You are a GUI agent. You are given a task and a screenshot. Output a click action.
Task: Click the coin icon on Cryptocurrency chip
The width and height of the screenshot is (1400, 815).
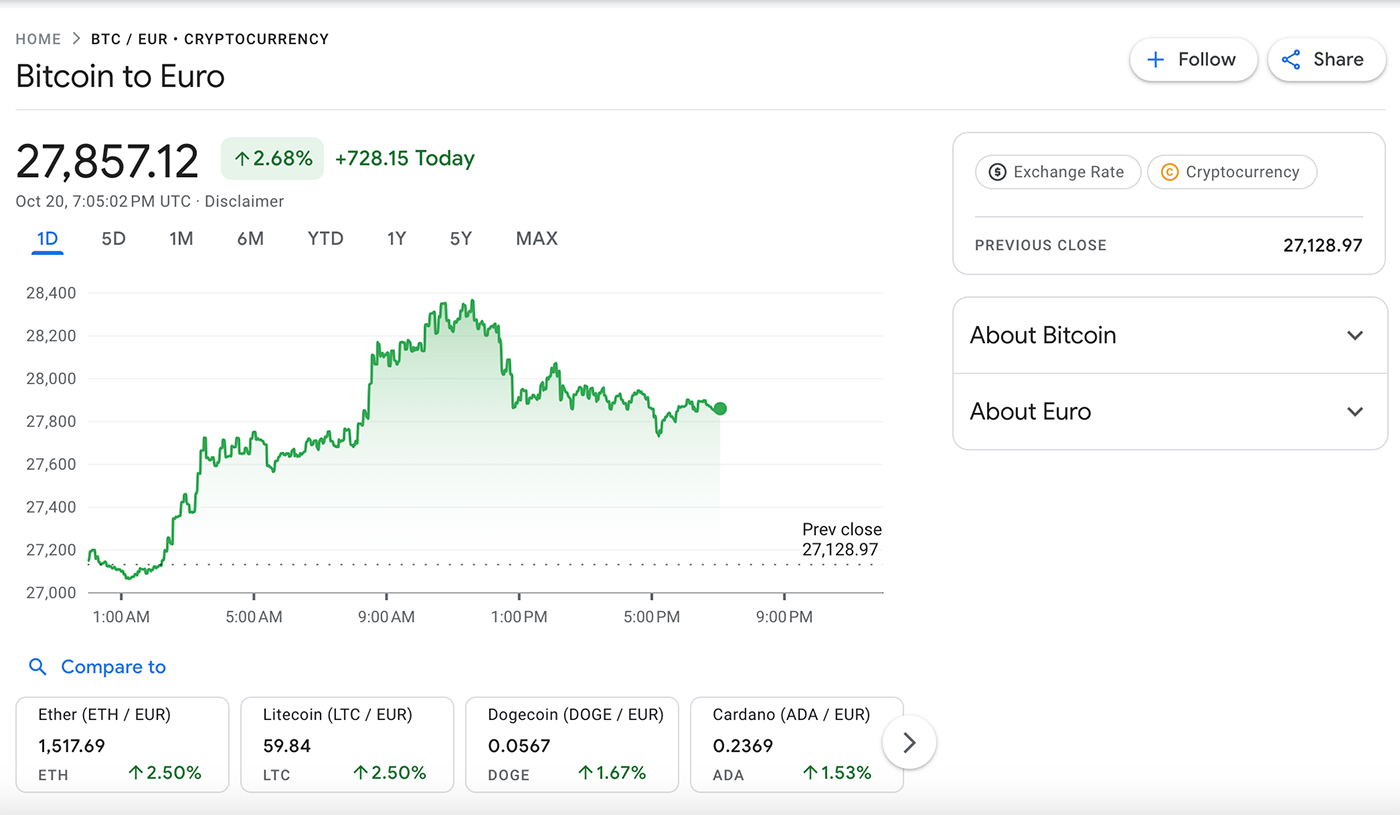pos(1169,172)
